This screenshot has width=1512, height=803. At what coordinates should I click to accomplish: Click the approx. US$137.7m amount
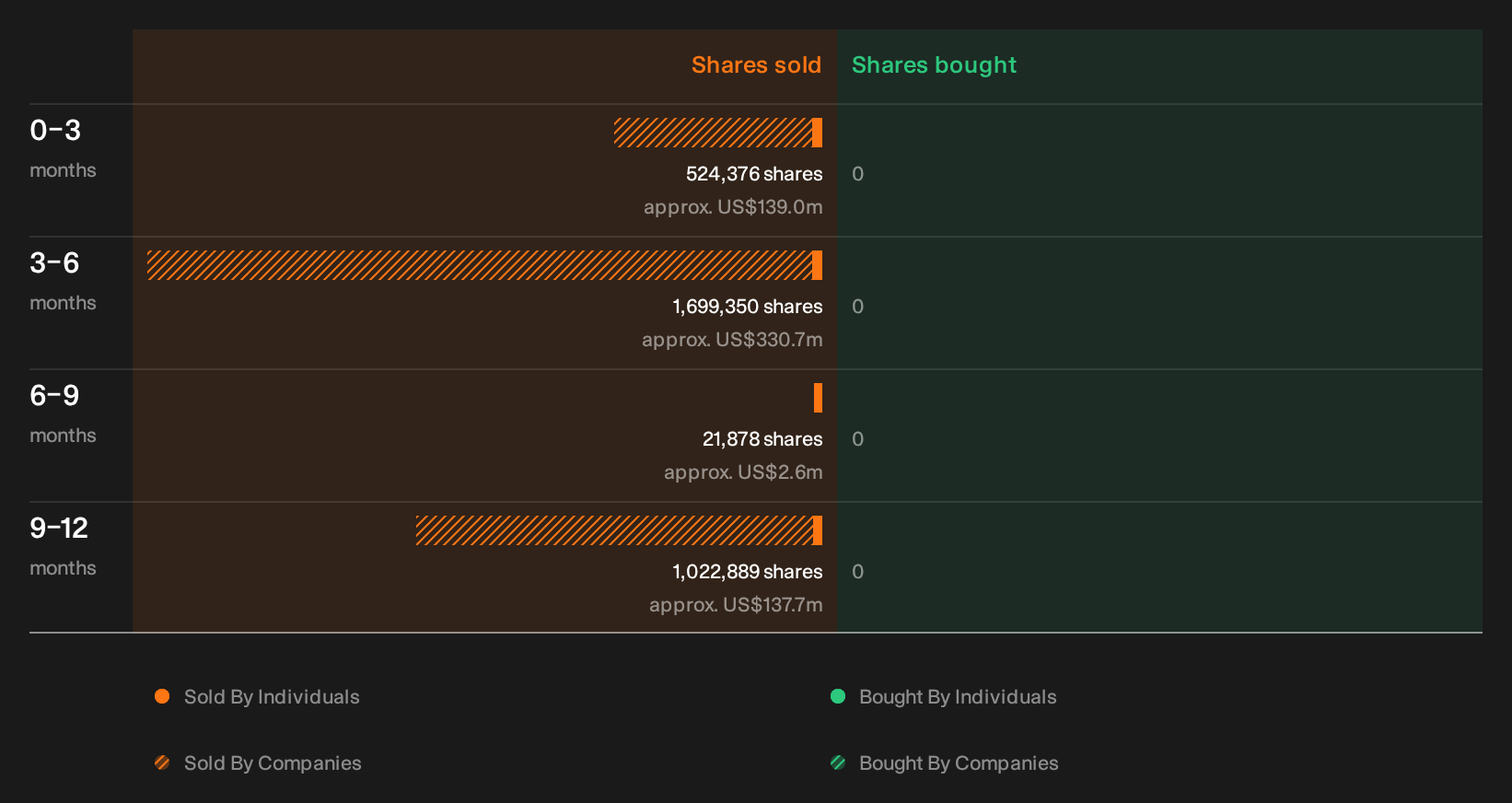point(736,605)
